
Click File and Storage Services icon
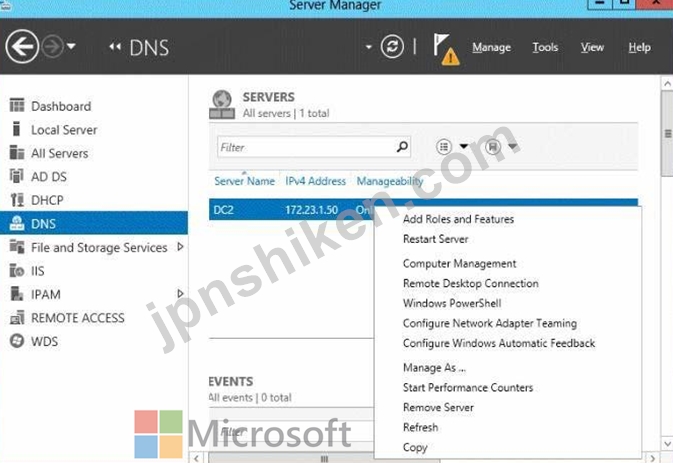pyautogui.click(x=17, y=247)
